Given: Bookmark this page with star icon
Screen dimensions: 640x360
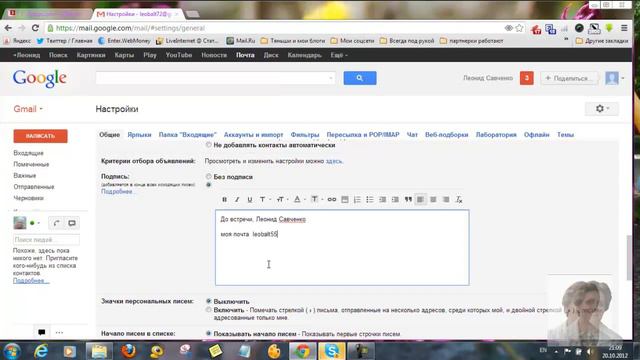Looking at the screenshot, I should tap(519, 28).
